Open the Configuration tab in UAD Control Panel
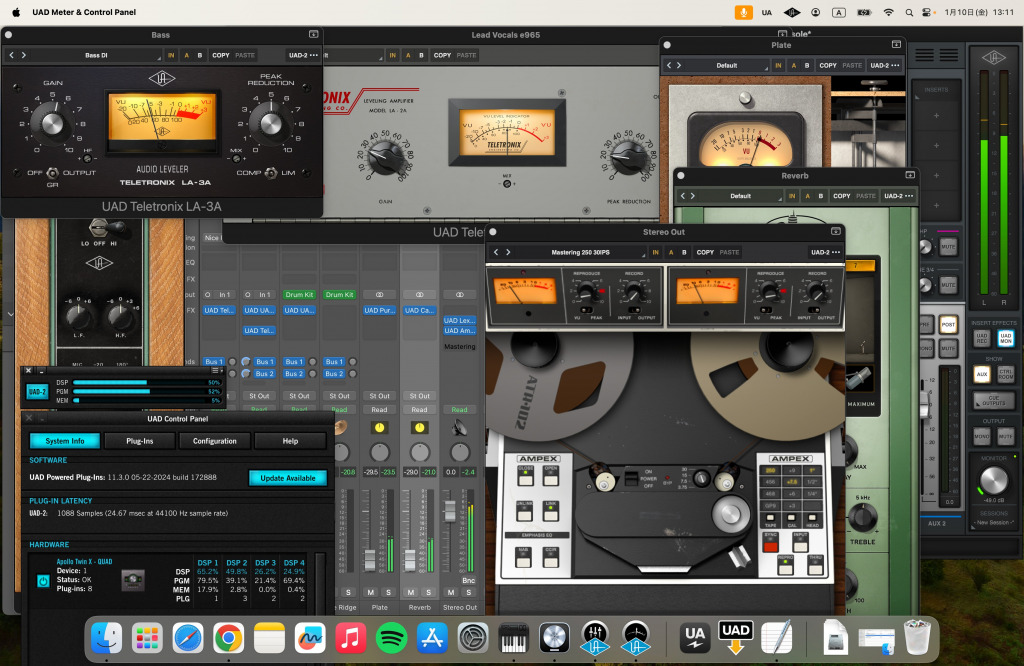Image resolution: width=1024 pixels, height=666 pixels. pyautogui.click(x=215, y=441)
